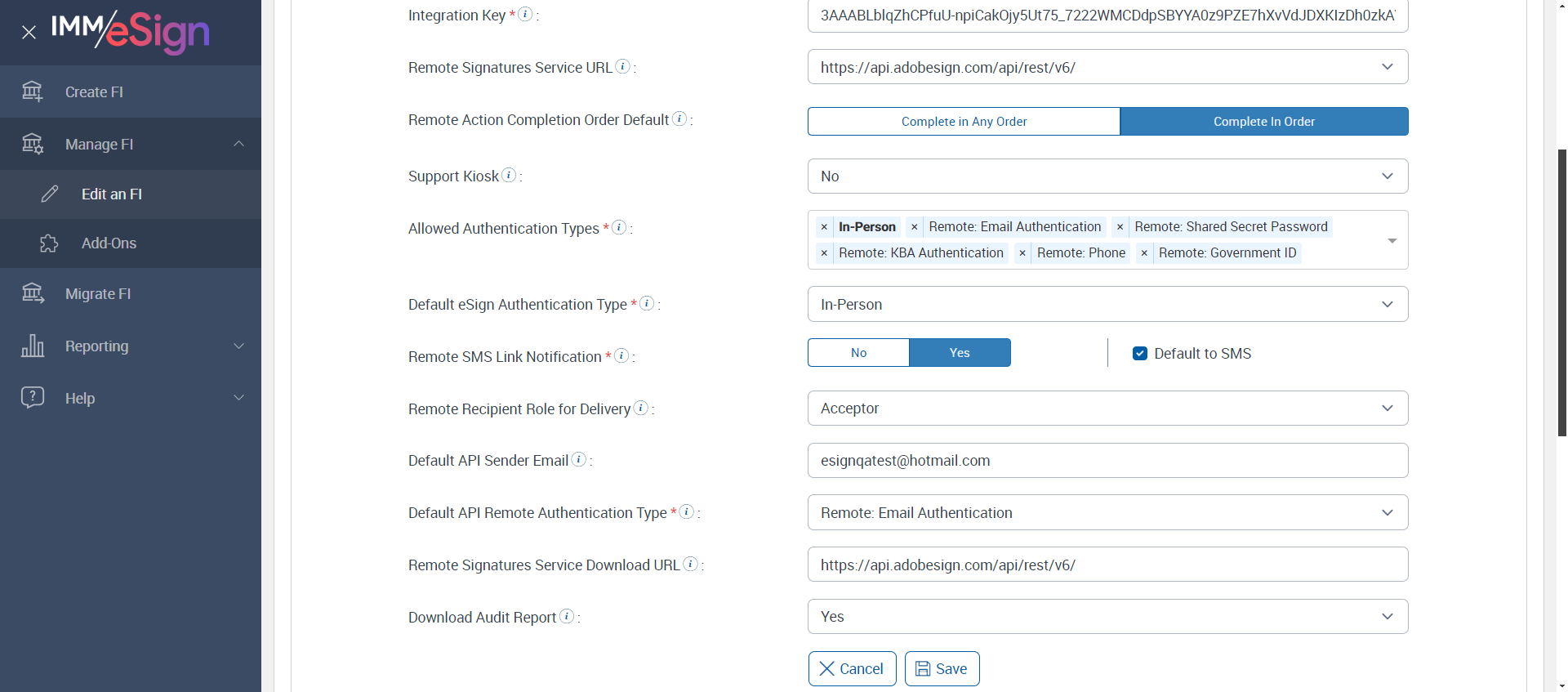Click the info icon beside Support Kiosk
1568x692 pixels.
[509, 175]
